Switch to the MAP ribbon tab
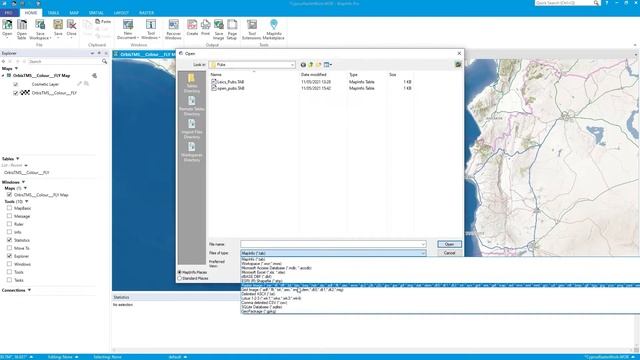The height and width of the screenshot is (360, 640). click(x=74, y=13)
